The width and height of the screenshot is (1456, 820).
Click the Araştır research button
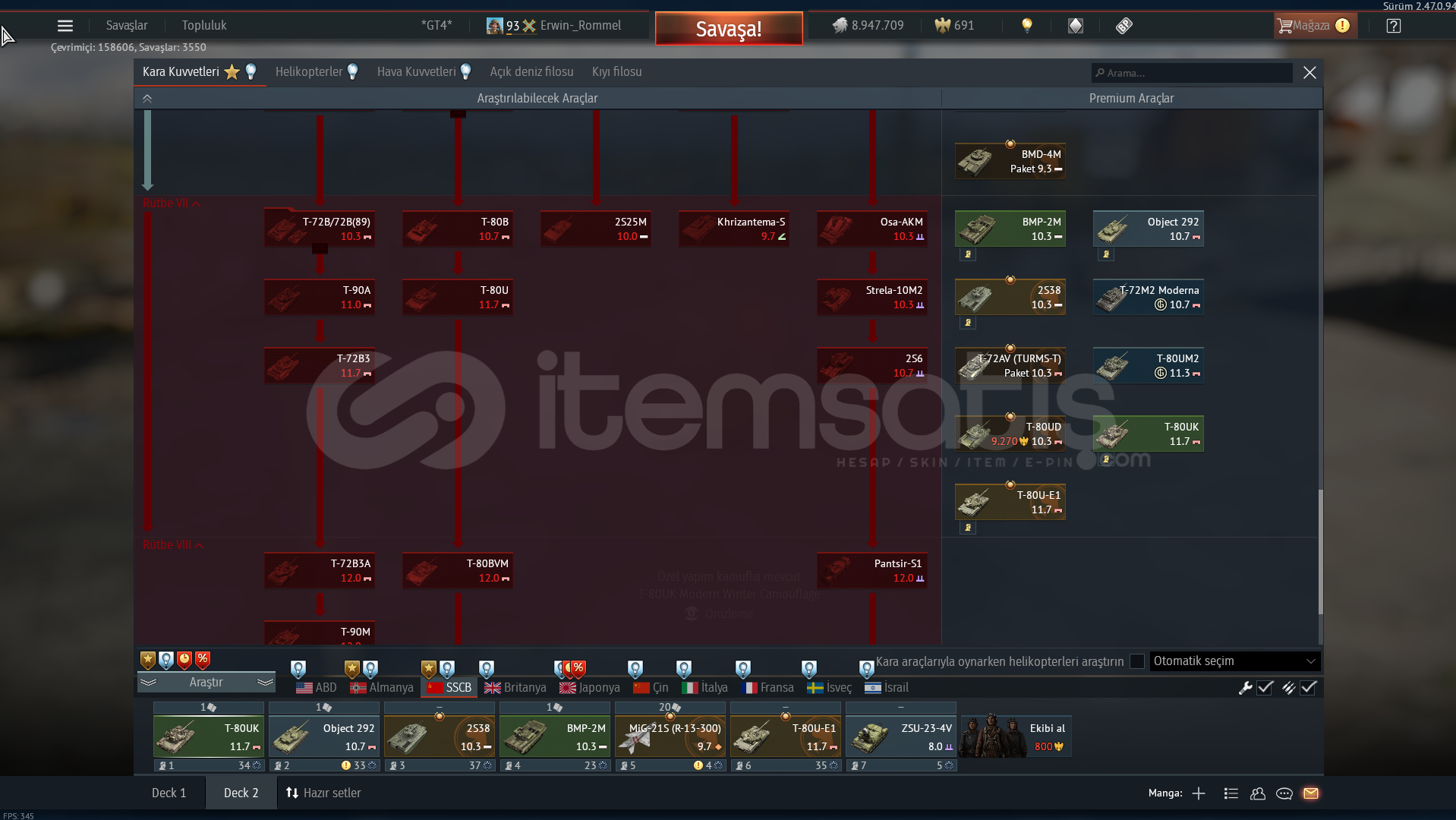click(x=206, y=683)
